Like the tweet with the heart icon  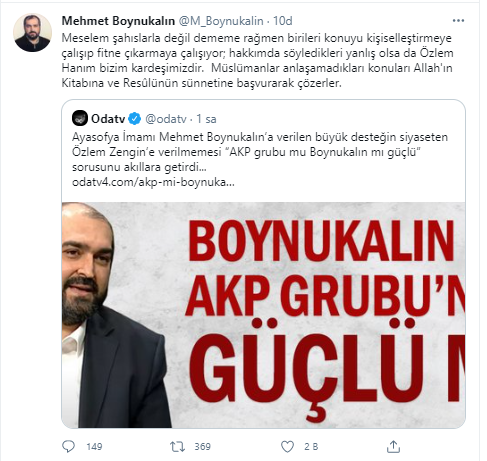(287, 446)
